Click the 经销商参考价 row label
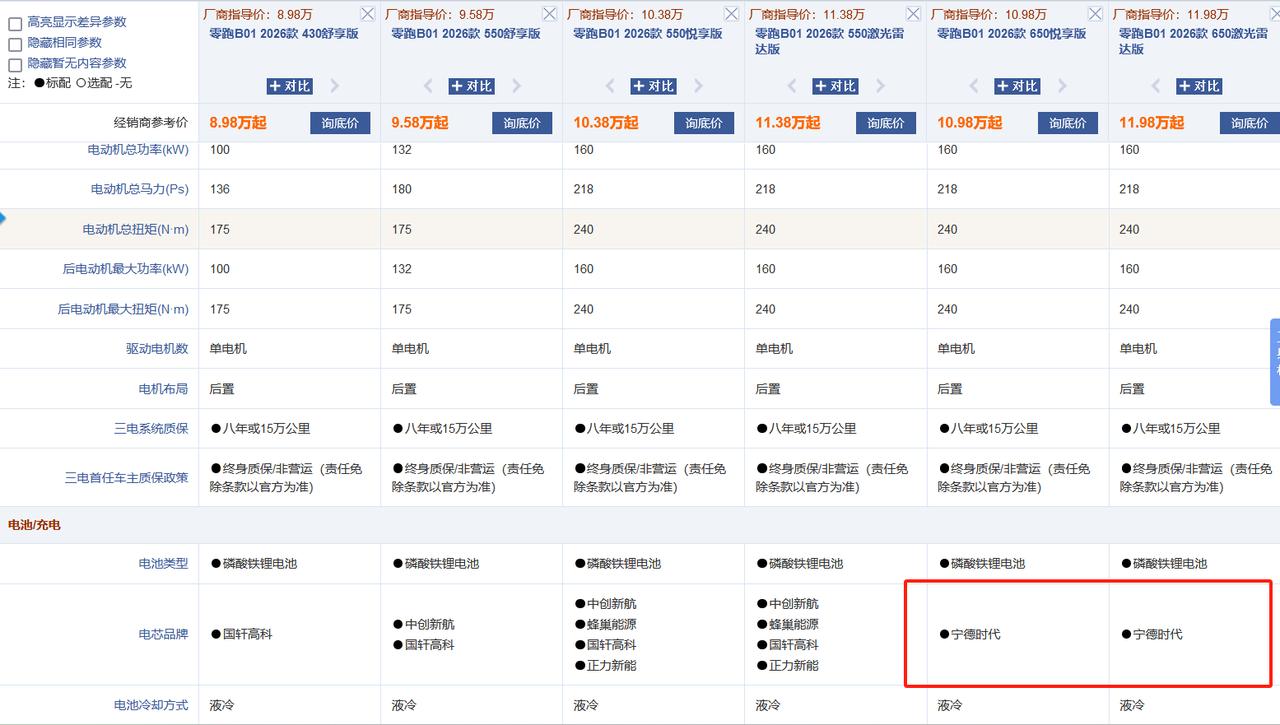The height and width of the screenshot is (725, 1280). (151, 123)
